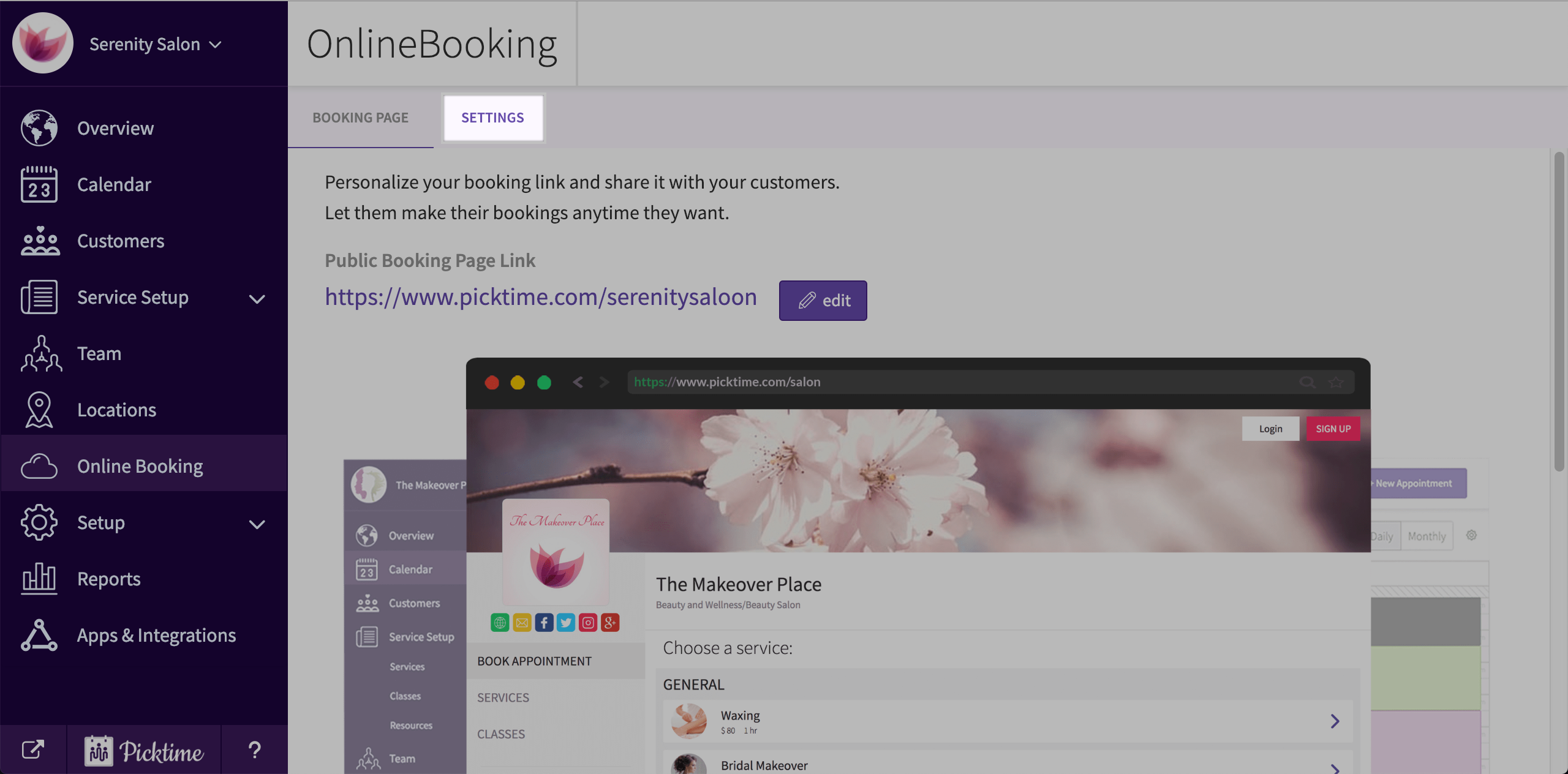Open Locations map pin icon
1568x774 pixels.
point(39,410)
